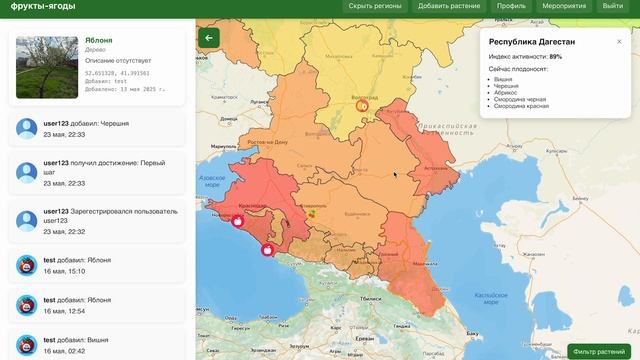The image size is (640, 360).
Task: Click the Каспийское море label on map
Action: (491, 298)
